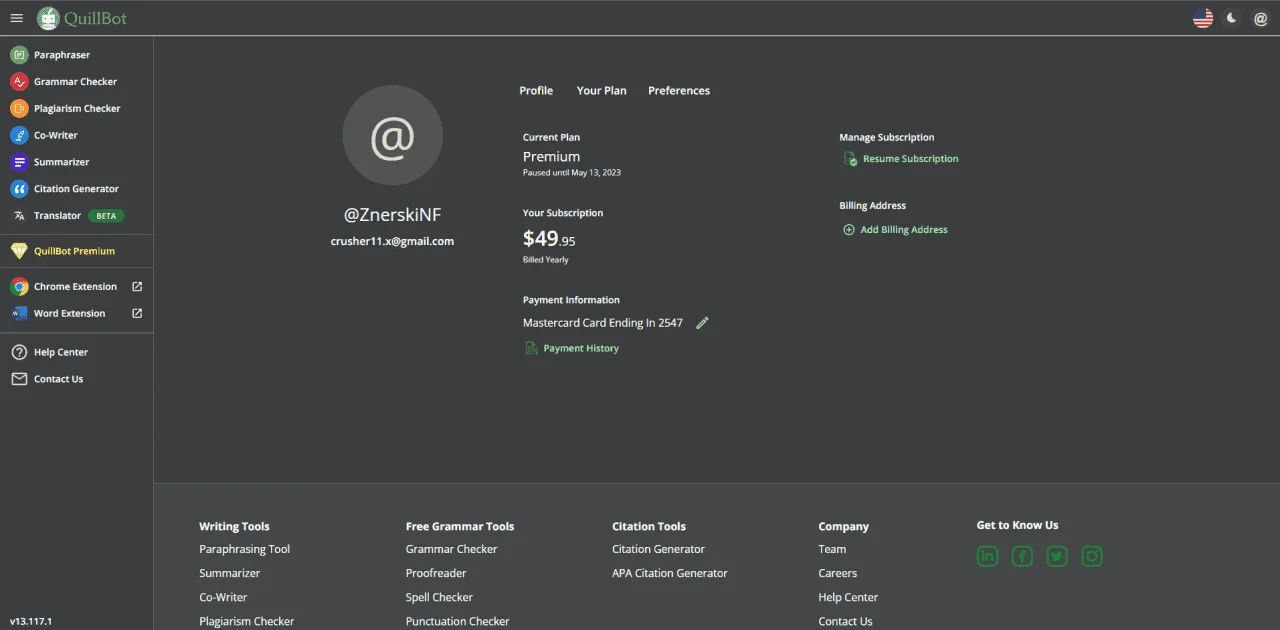The width and height of the screenshot is (1280, 630).
Task: Click the large @ profile avatar
Action: point(392,135)
